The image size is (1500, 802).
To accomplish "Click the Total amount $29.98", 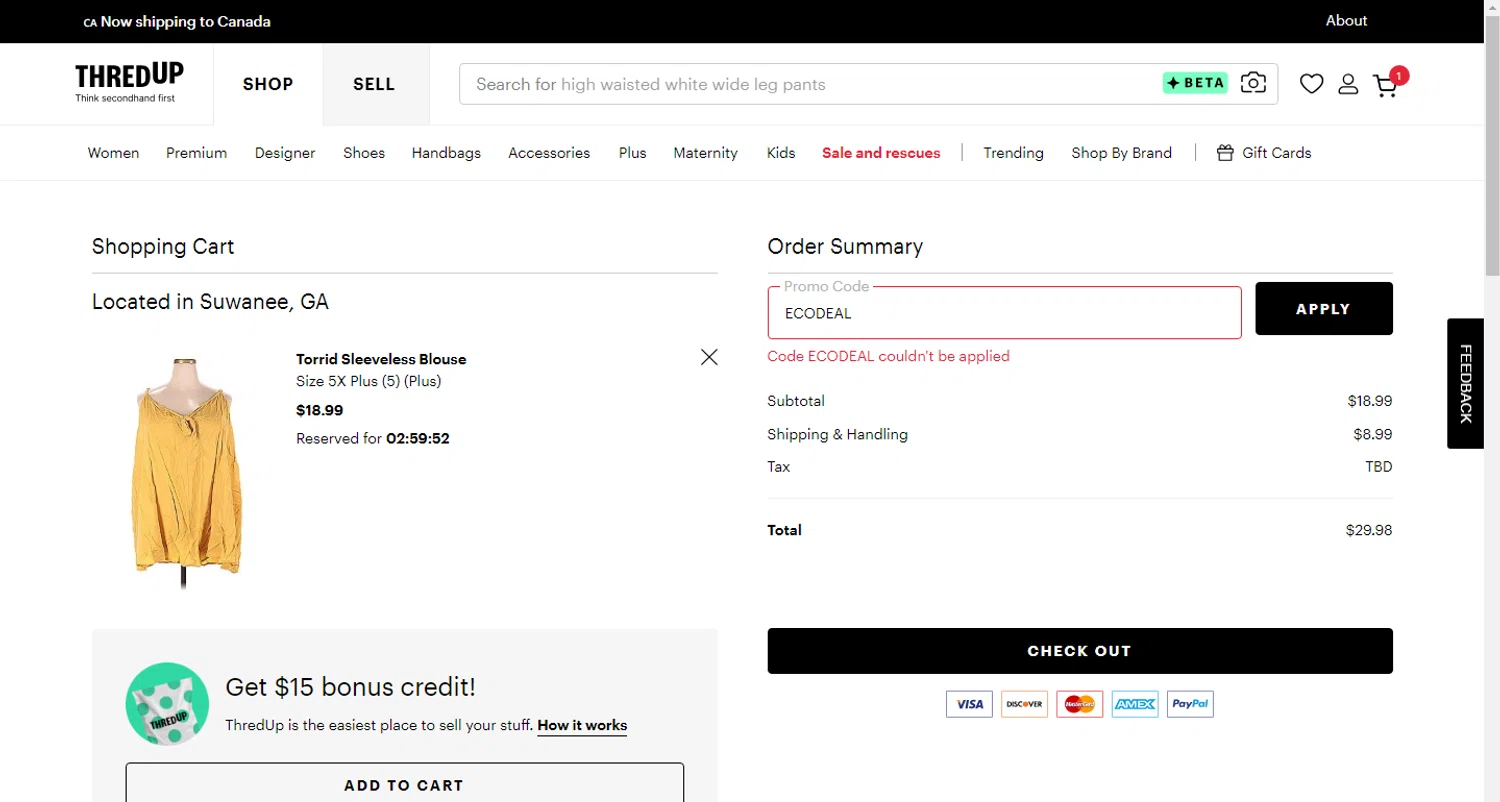I will point(1369,530).
